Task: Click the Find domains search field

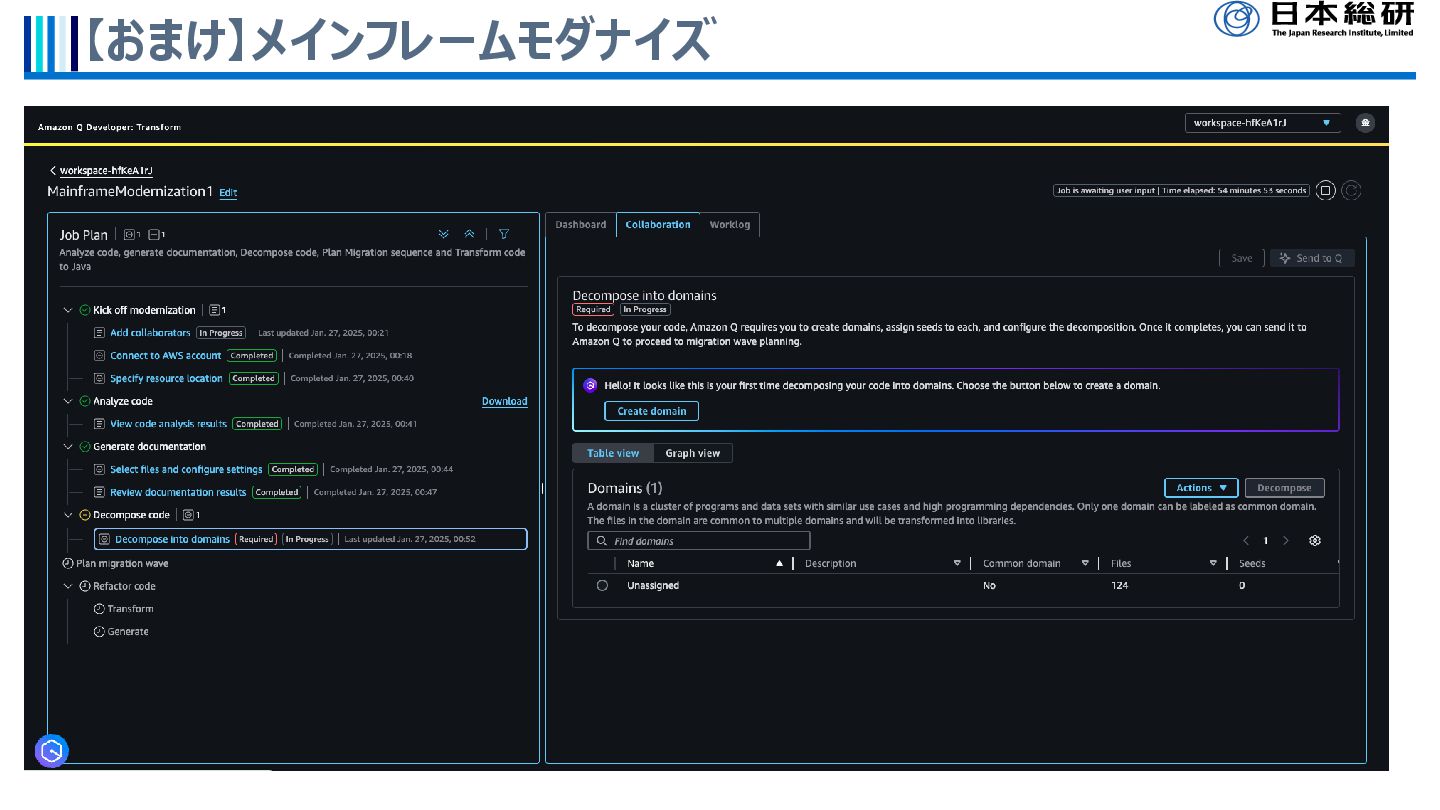Action: click(699, 541)
